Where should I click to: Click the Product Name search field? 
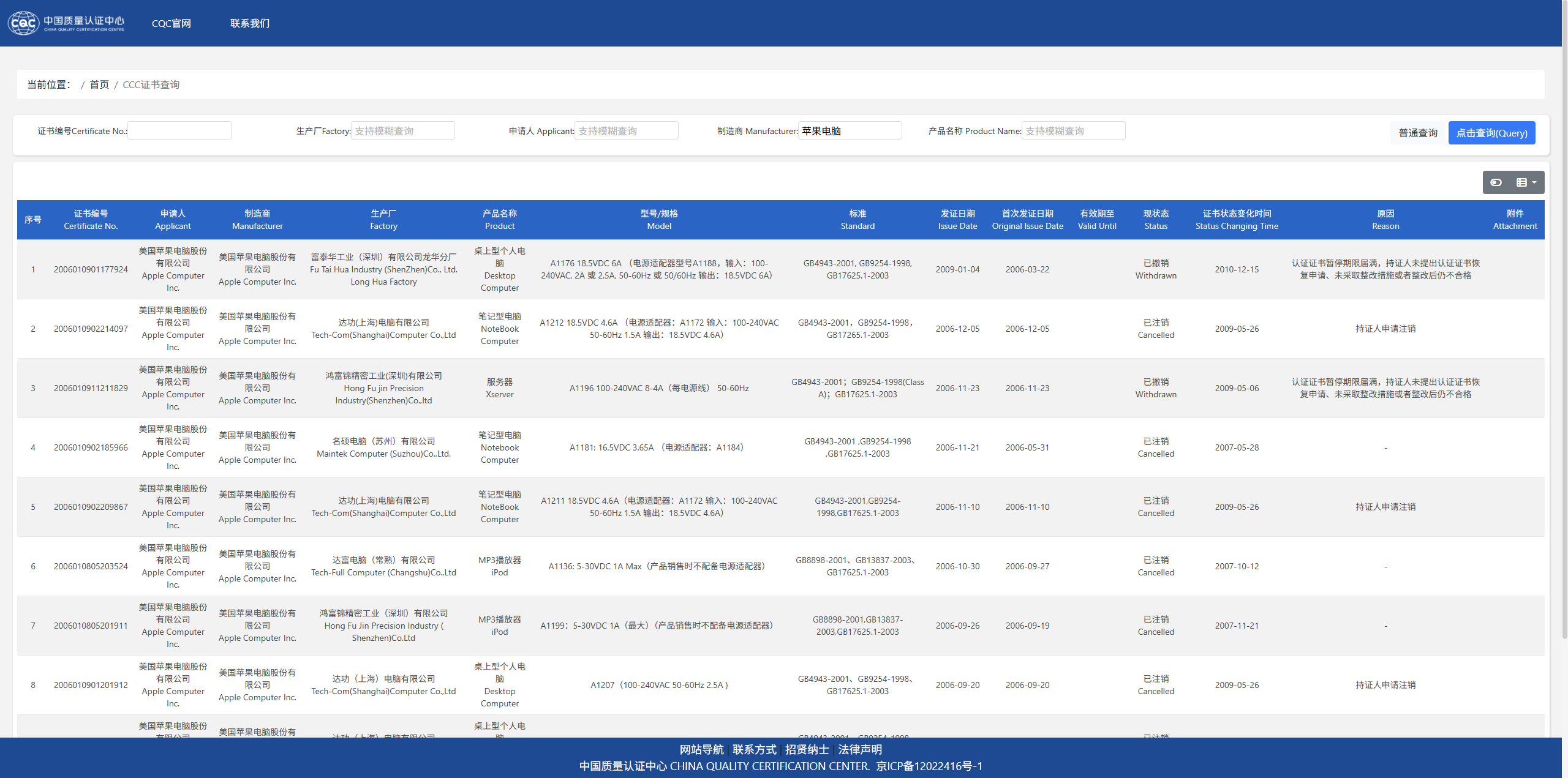click(1073, 130)
